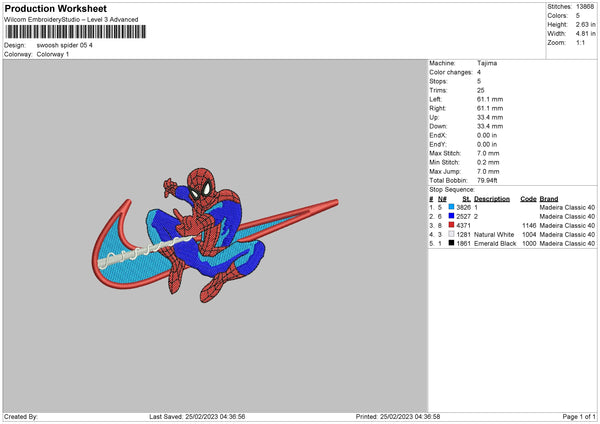
Task: Click the stitch count '2527' in row 2
Action: (463, 217)
